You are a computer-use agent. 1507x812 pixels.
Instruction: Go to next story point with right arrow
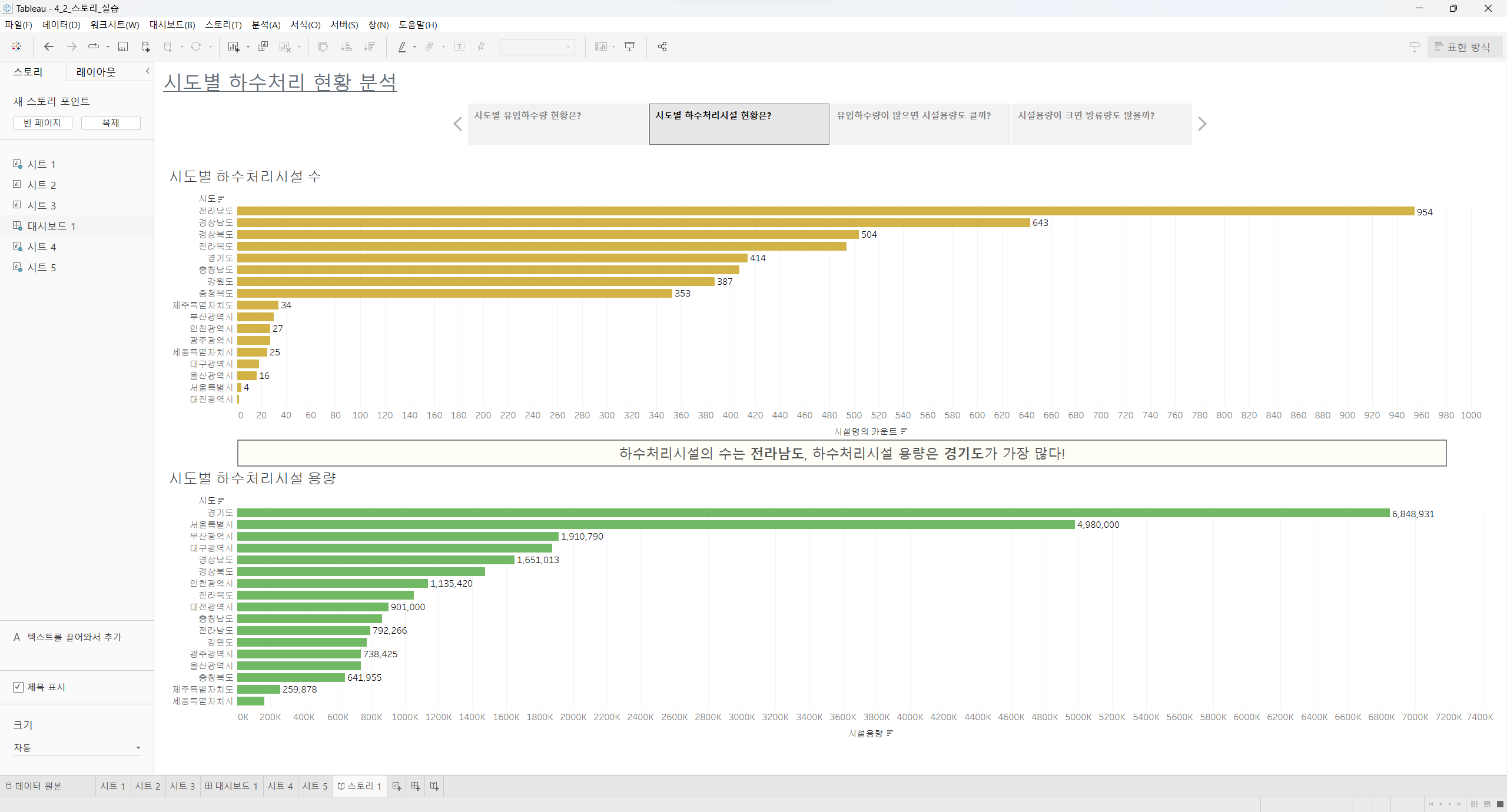(1202, 124)
